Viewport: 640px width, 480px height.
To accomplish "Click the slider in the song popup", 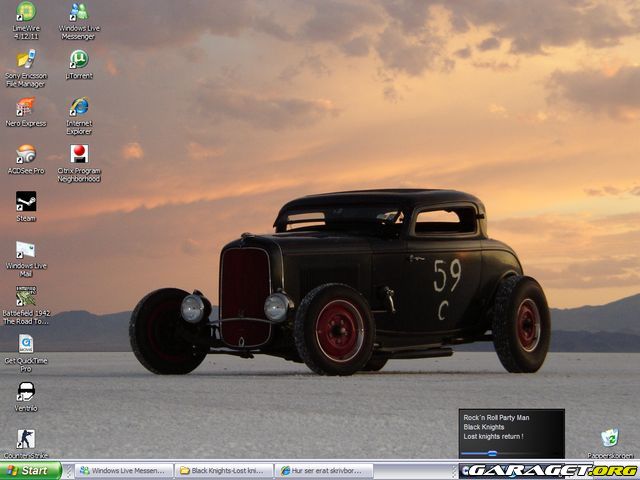I will [x=492, y=453].
